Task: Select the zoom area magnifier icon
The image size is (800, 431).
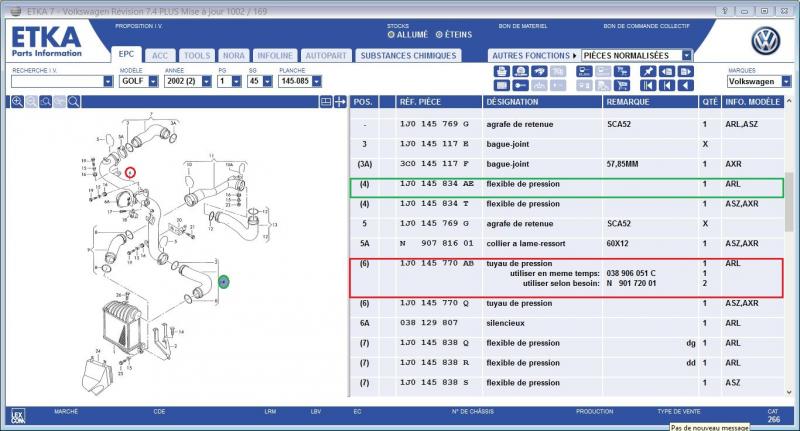Action: 45,102
